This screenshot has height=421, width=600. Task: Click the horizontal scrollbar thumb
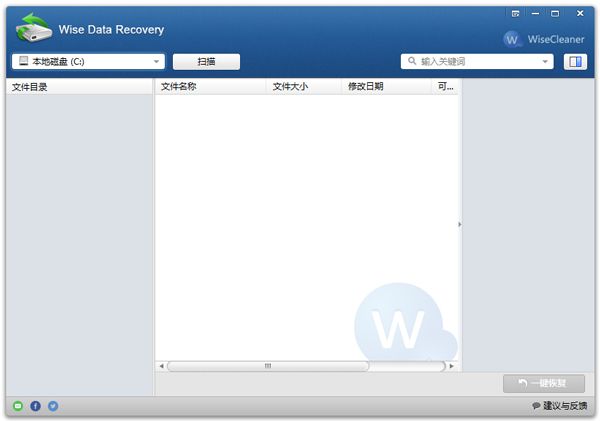pyautogui.click(x=268, y=366)
